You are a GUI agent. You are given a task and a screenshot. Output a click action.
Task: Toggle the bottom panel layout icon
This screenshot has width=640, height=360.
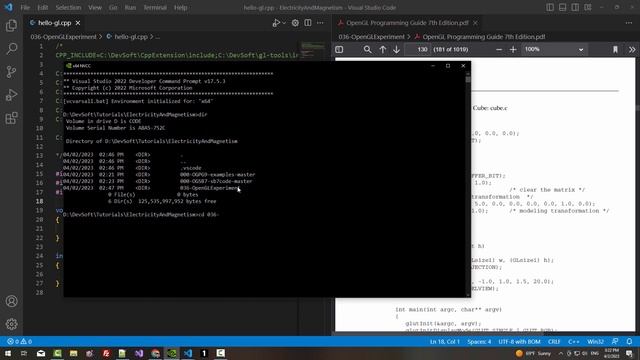click(x=562, y=7)
